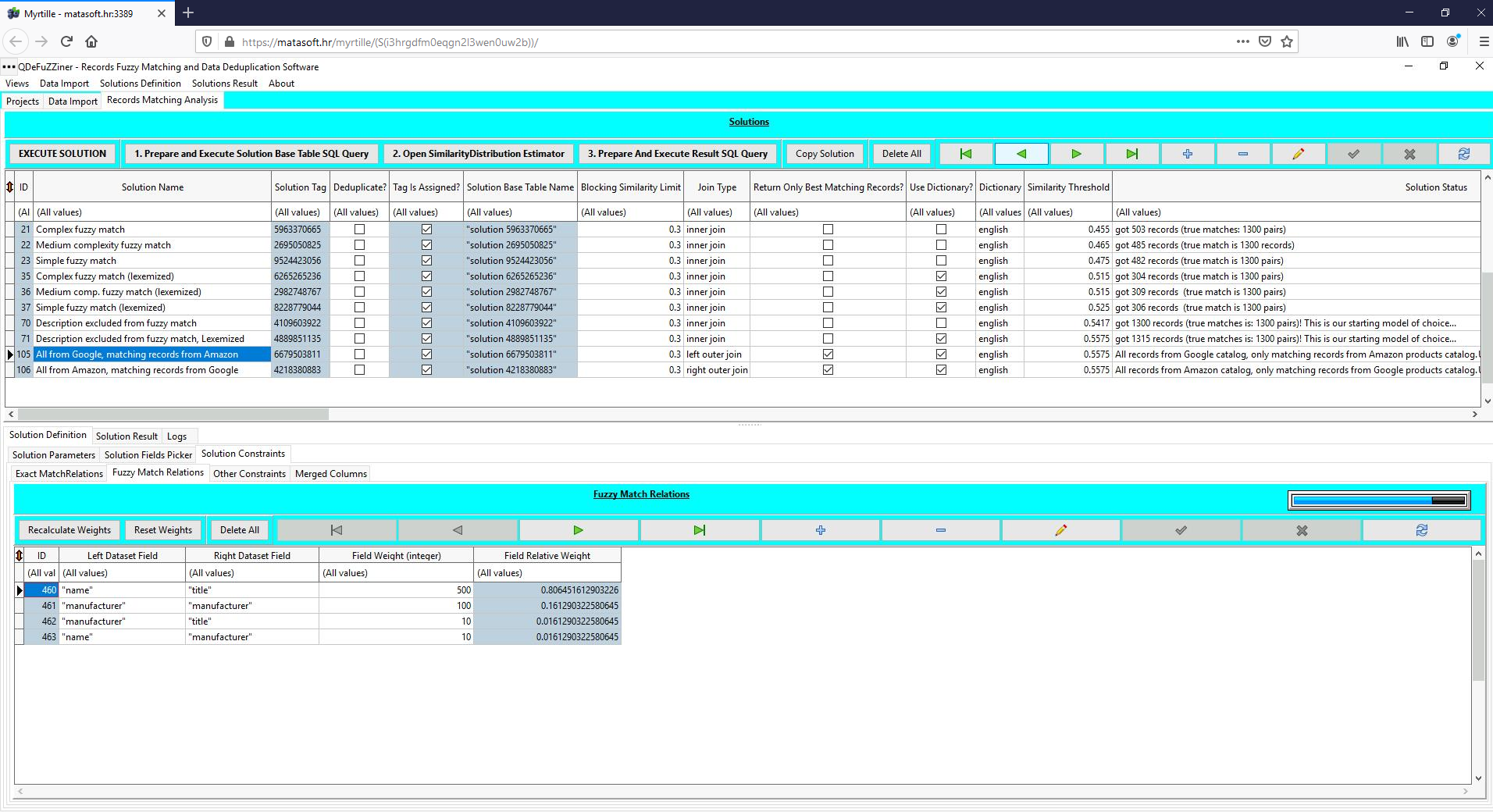1493x812 pixels.
Task: Uncheck Return Only Best Matching for solution 106
Action: click(x=828, y=370)
